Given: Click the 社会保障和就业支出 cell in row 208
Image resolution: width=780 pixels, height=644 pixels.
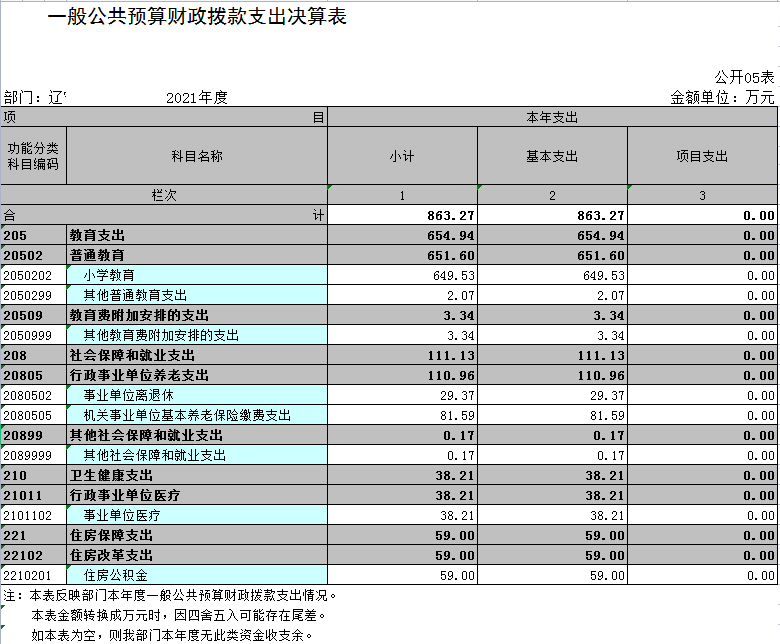Looking at the screenshot, I should coord(196,355).
